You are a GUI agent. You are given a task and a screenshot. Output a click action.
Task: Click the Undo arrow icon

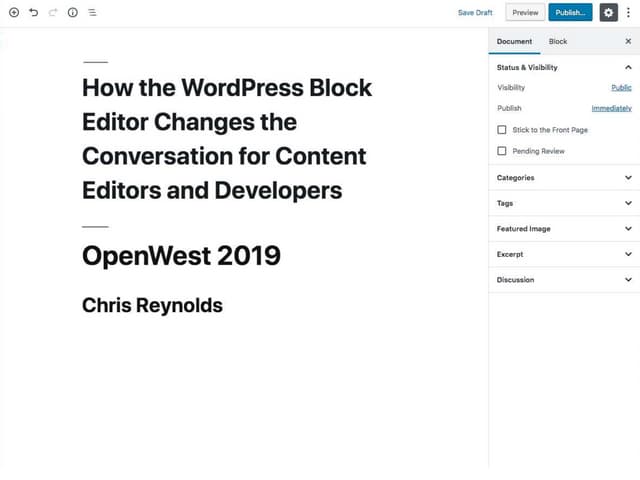coord(33,13)
